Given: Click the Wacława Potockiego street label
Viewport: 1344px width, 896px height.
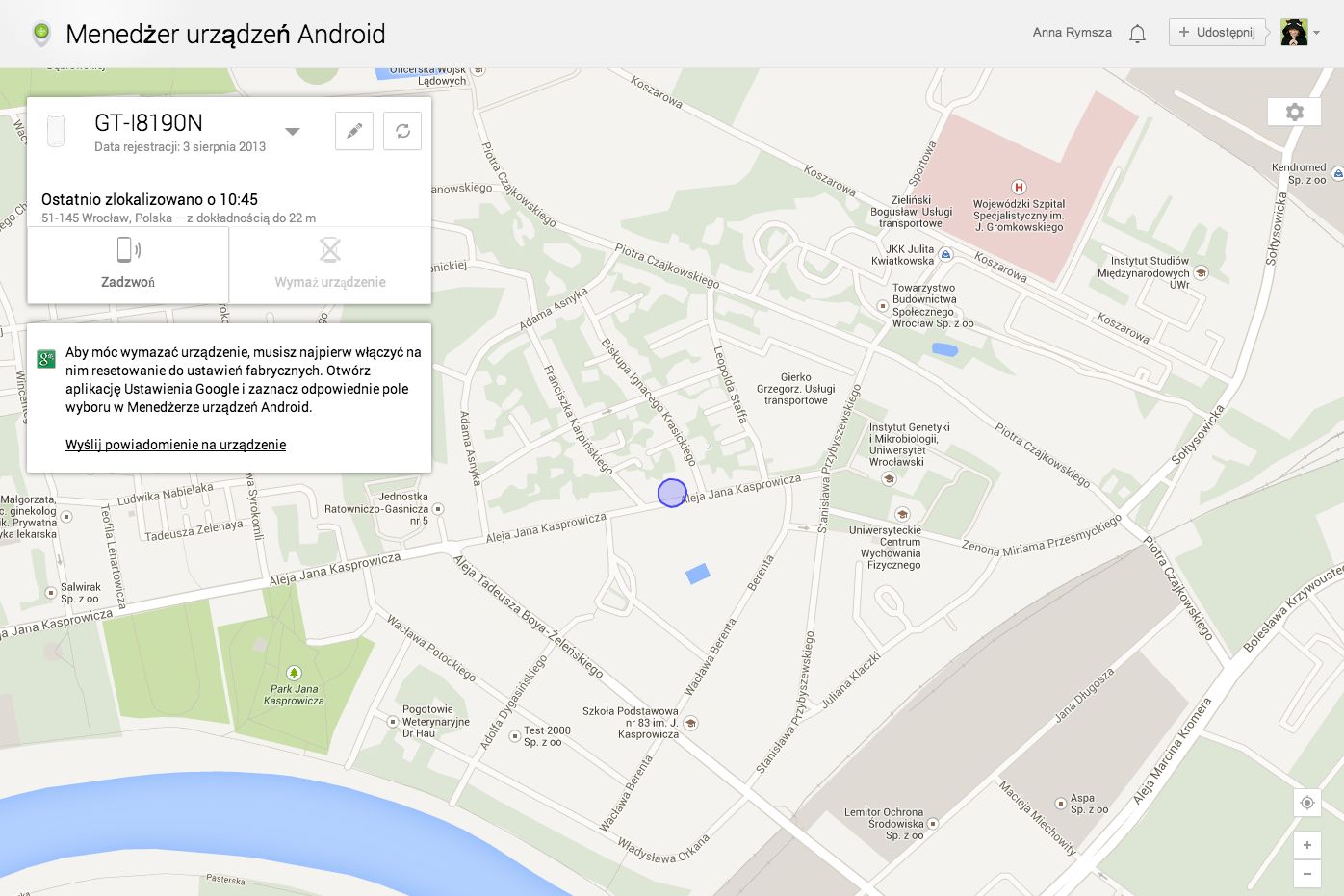Looking at the screenshot, I should tap(431, 649).
